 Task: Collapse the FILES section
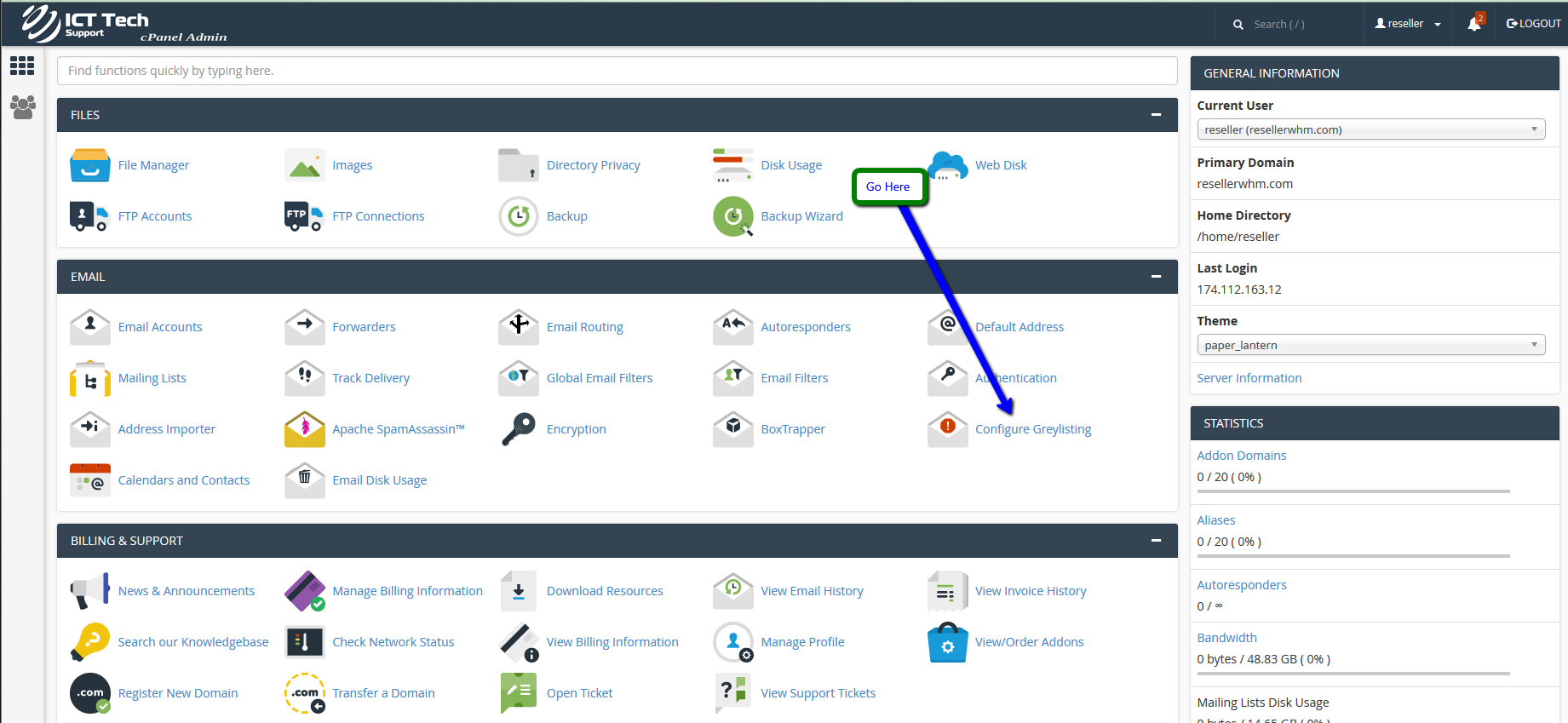coord(1156,115)
